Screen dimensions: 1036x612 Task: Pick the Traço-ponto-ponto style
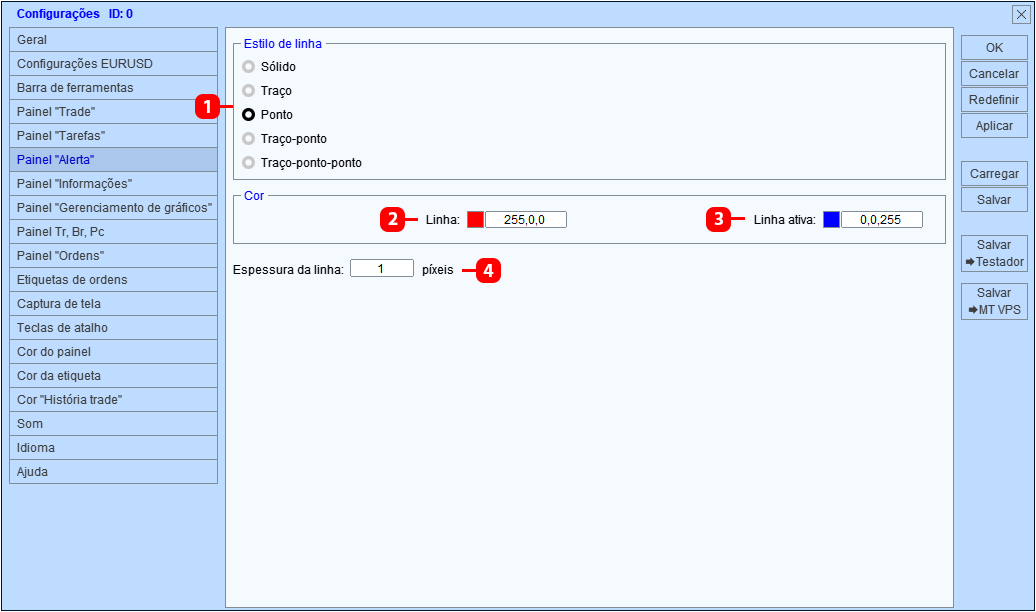[x=248, y=163]
